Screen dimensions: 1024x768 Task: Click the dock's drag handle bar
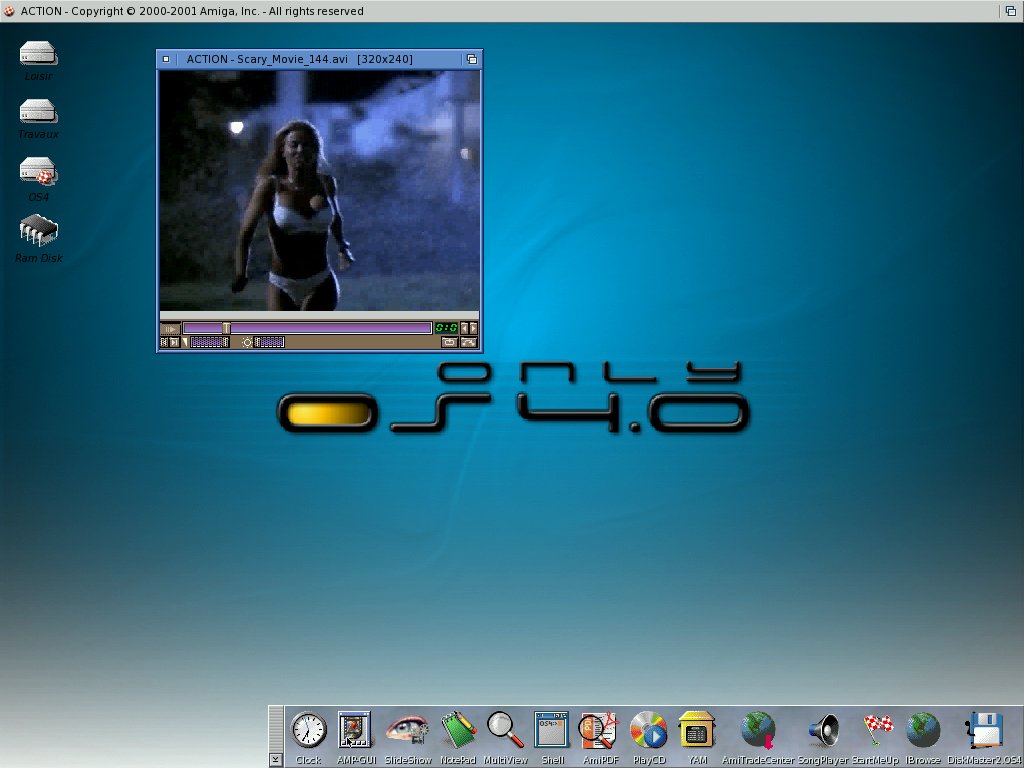click(x=276, y=729)
